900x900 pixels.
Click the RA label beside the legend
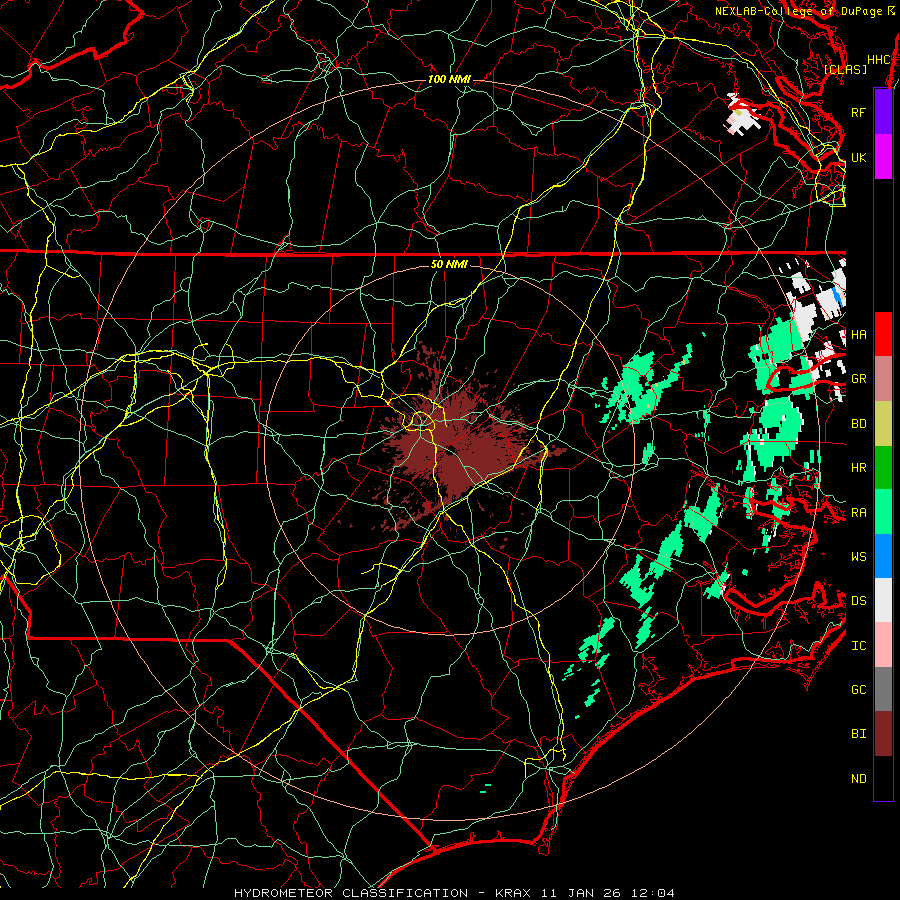pyautogui.click(x=858, y=513)
